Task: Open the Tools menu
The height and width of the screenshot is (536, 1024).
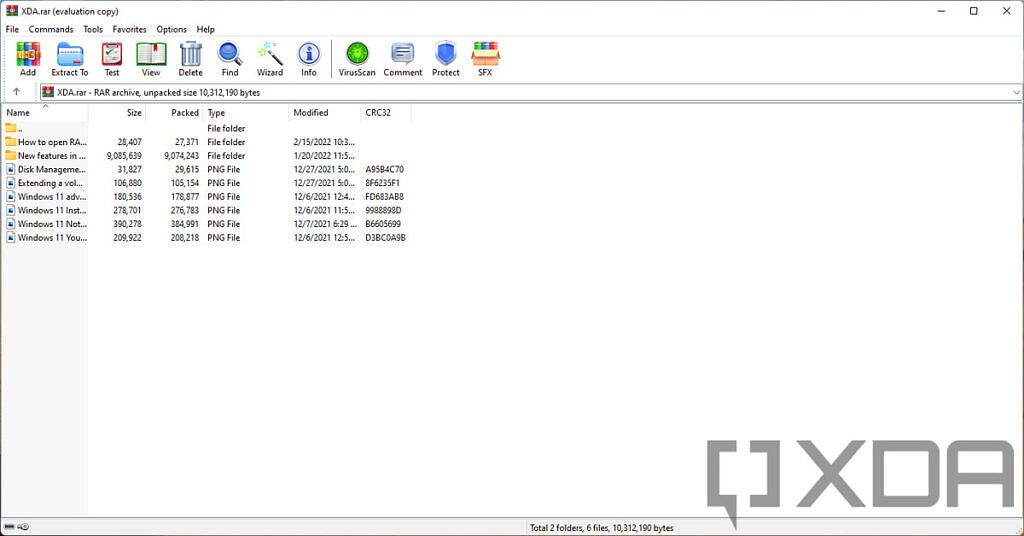Action: [x=93, y=29]
